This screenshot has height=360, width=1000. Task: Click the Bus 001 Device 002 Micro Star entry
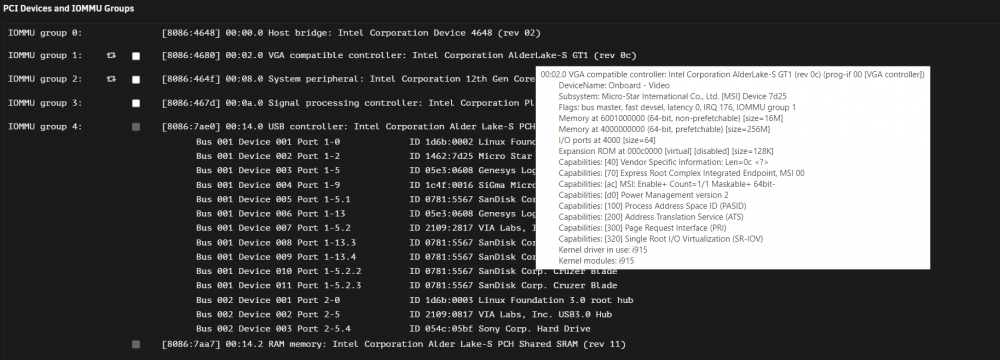(365, 156)
